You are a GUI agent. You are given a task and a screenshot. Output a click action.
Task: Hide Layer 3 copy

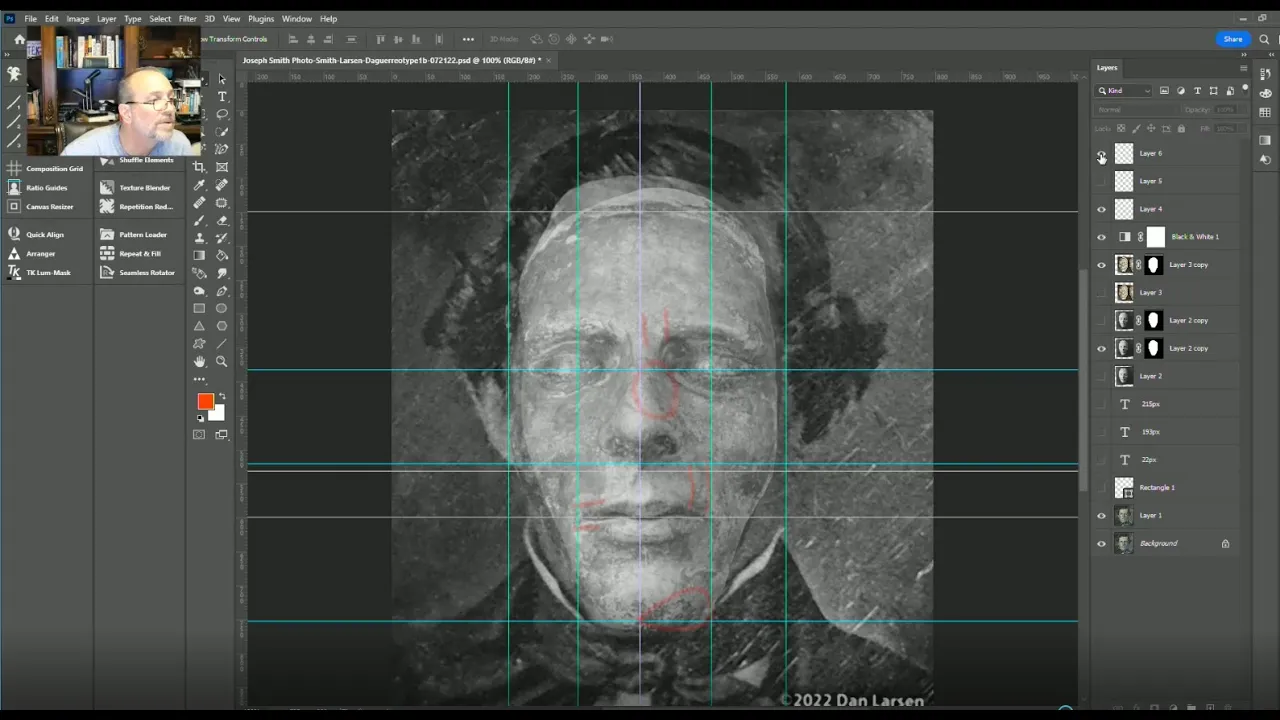click(x=1101, y=265)
